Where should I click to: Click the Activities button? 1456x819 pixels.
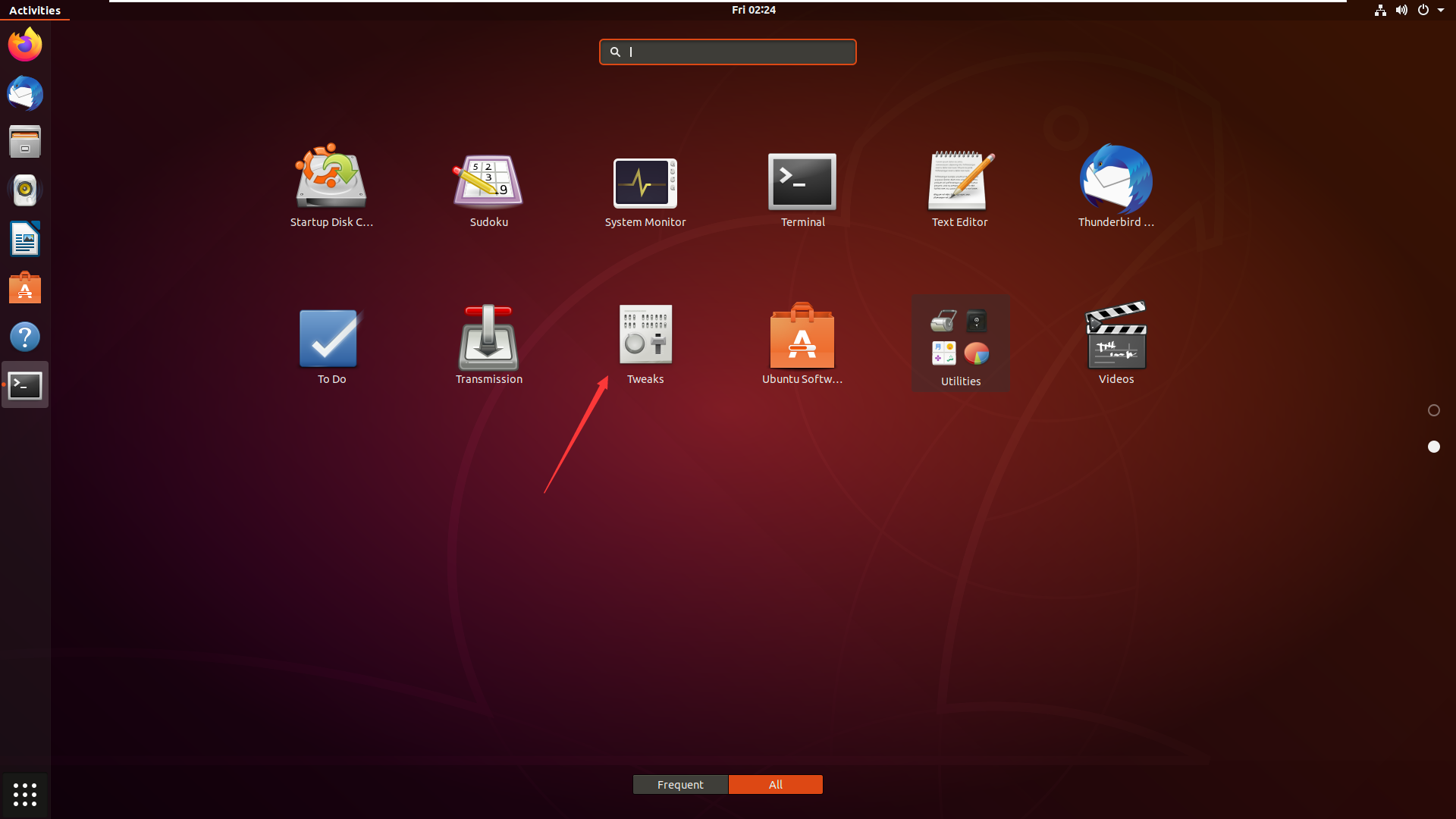pyautogui.click(x=35, y=10)
